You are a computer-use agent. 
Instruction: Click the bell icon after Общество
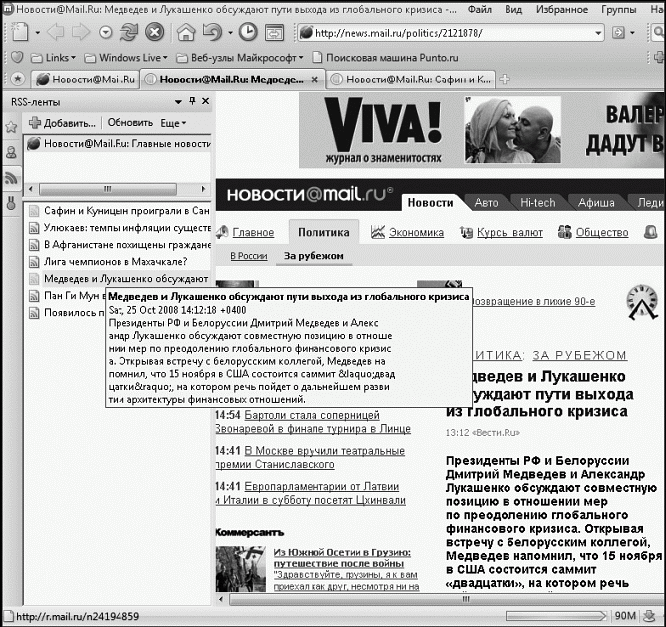point(651,232)
